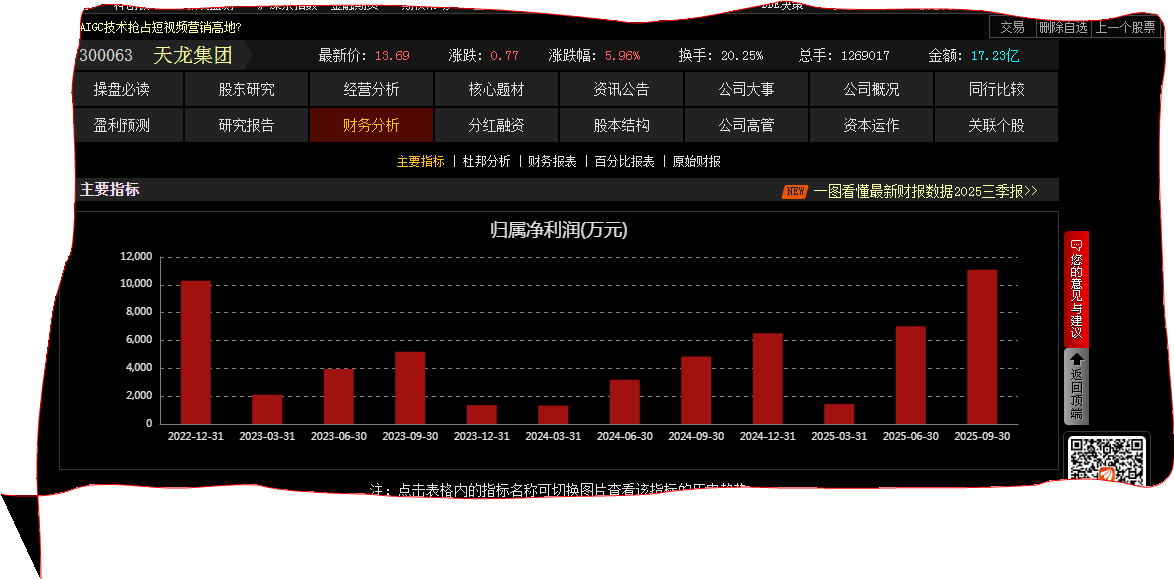
Task: Open the 操盘必读 tab
Action: (121, 90)
